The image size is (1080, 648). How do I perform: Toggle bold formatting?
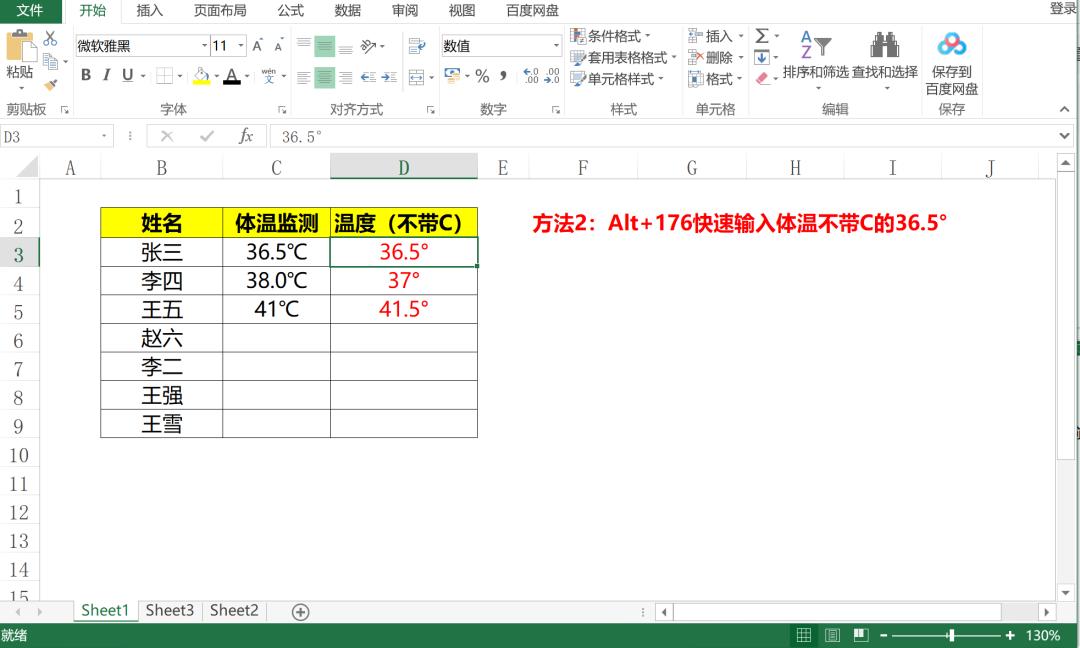(x=86, y=74)
